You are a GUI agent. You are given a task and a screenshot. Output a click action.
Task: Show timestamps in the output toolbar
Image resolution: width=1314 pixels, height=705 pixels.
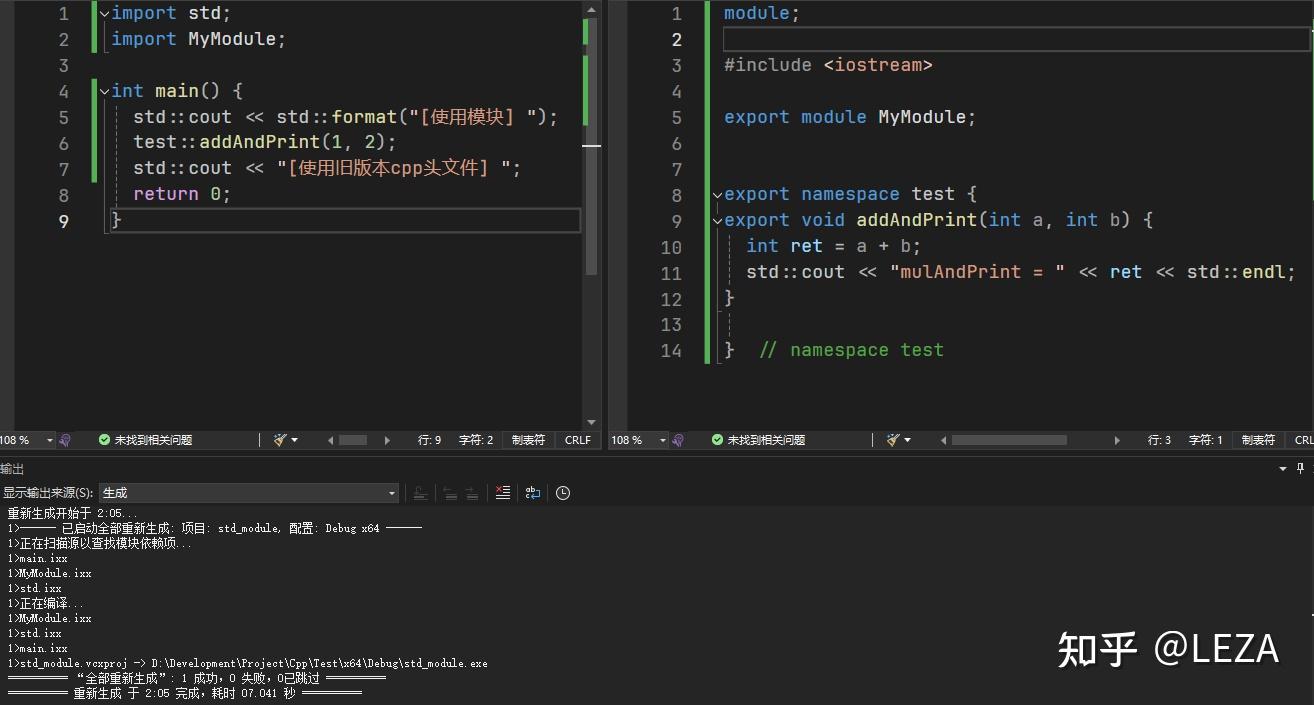click(x=562, y=492)
